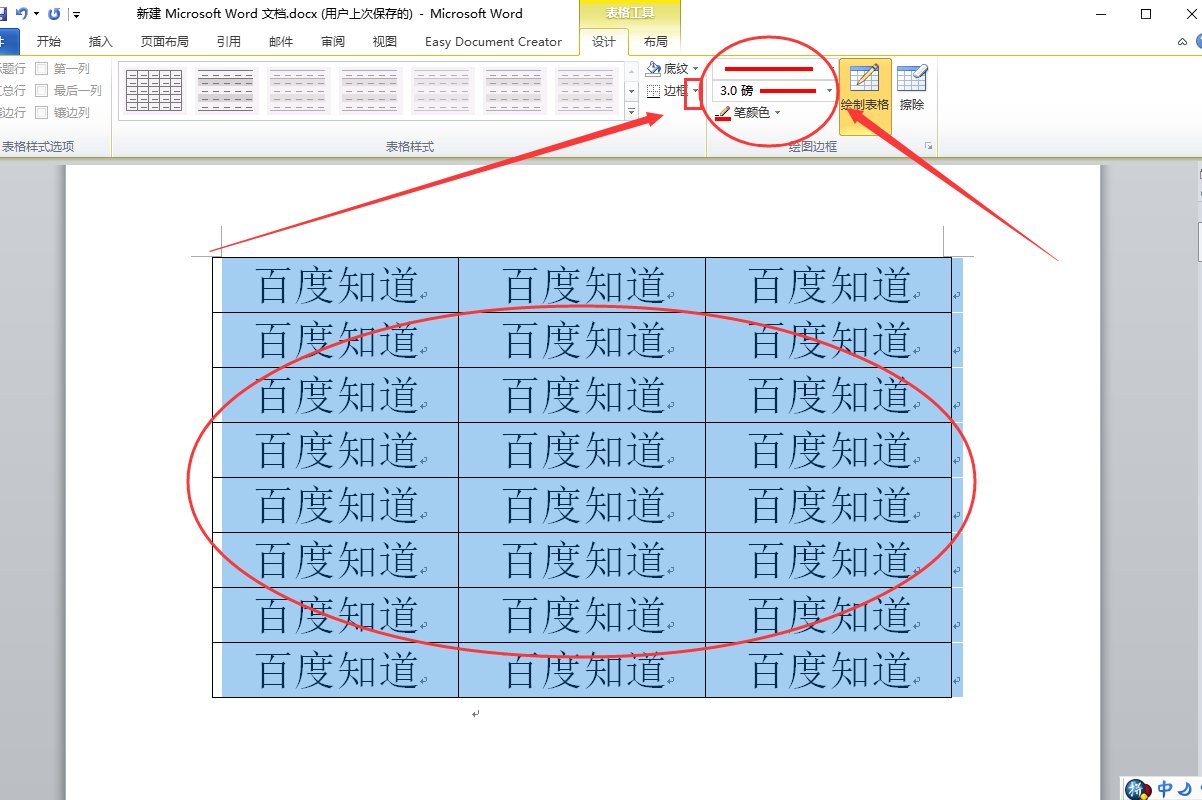Click the Redo icon at top left

click(54, 13)
